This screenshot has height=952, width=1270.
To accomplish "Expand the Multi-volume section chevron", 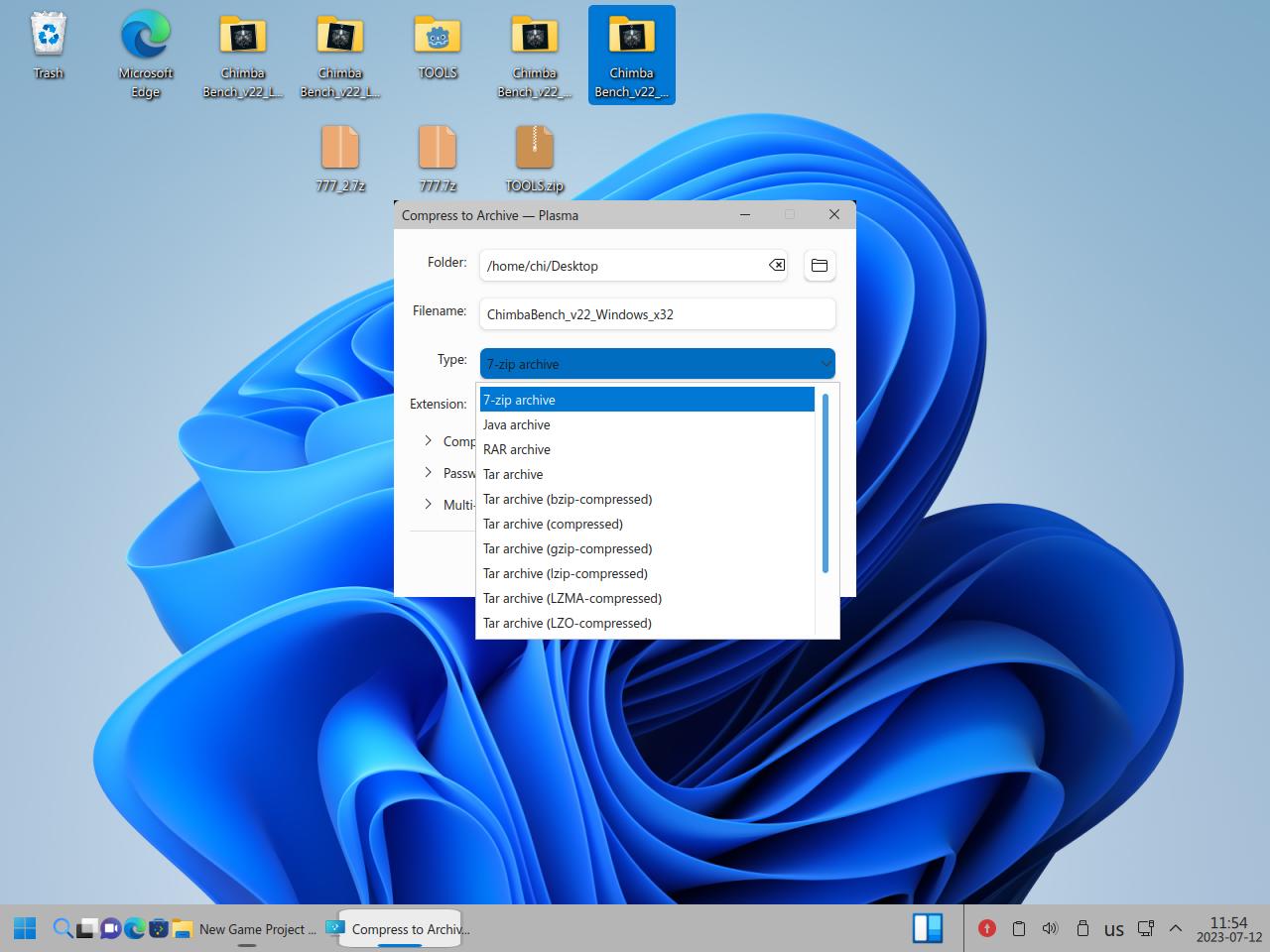I will tap(428, 504).
